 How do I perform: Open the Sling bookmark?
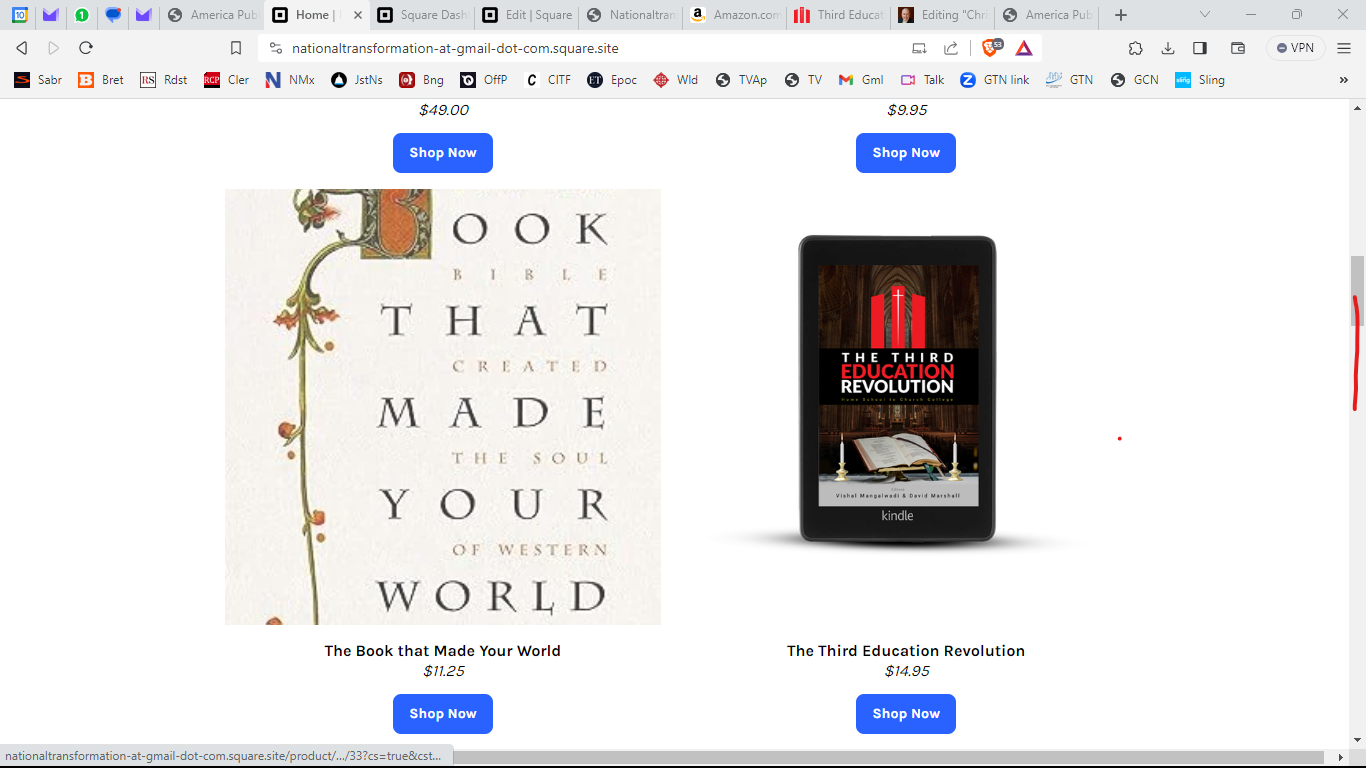click(1200, 80)
